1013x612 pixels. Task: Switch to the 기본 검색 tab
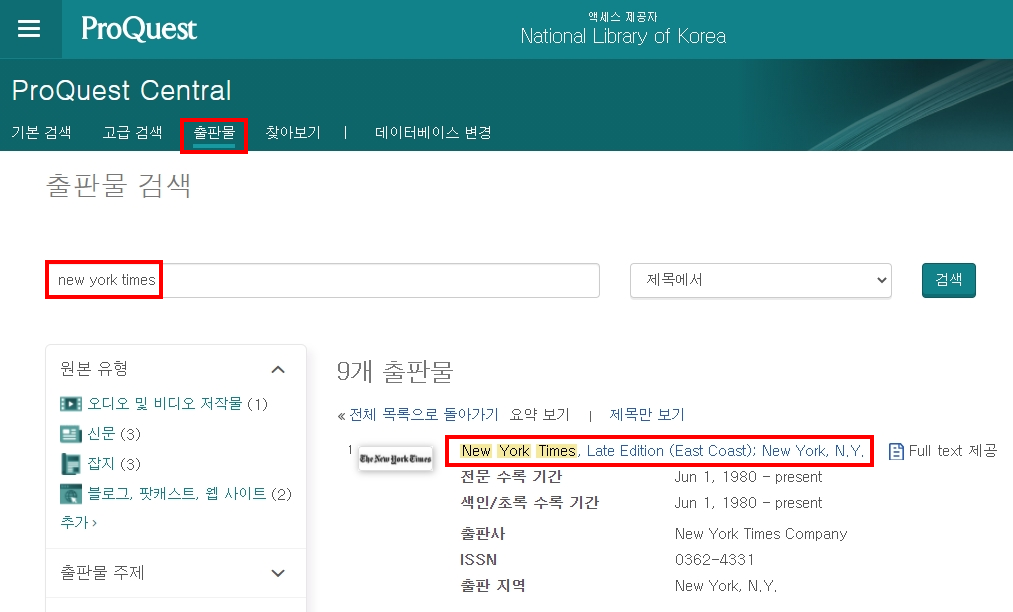41,132
